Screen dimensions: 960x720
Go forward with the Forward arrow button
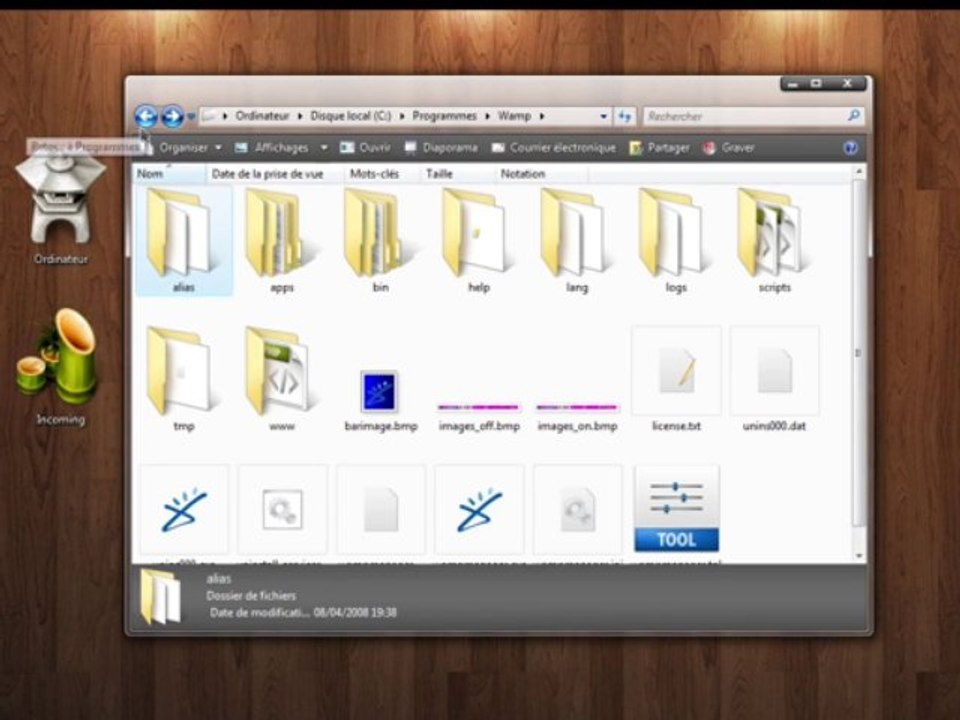coord(173,116)
